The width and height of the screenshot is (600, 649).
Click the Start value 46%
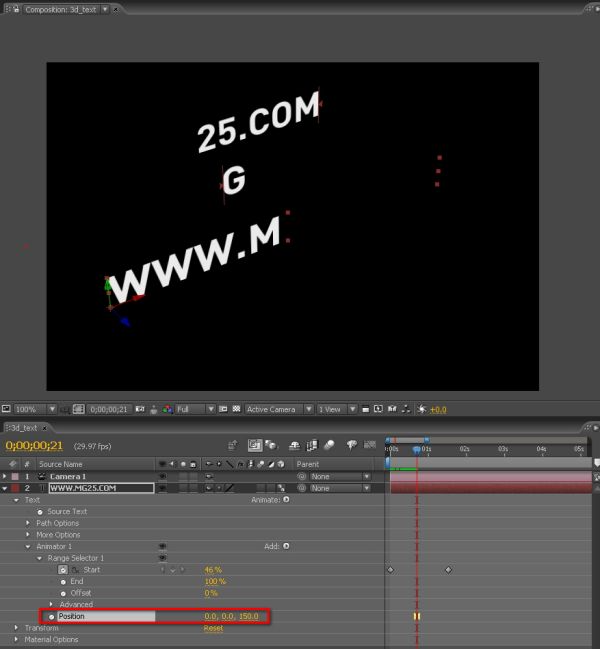(x=213, y=570)
